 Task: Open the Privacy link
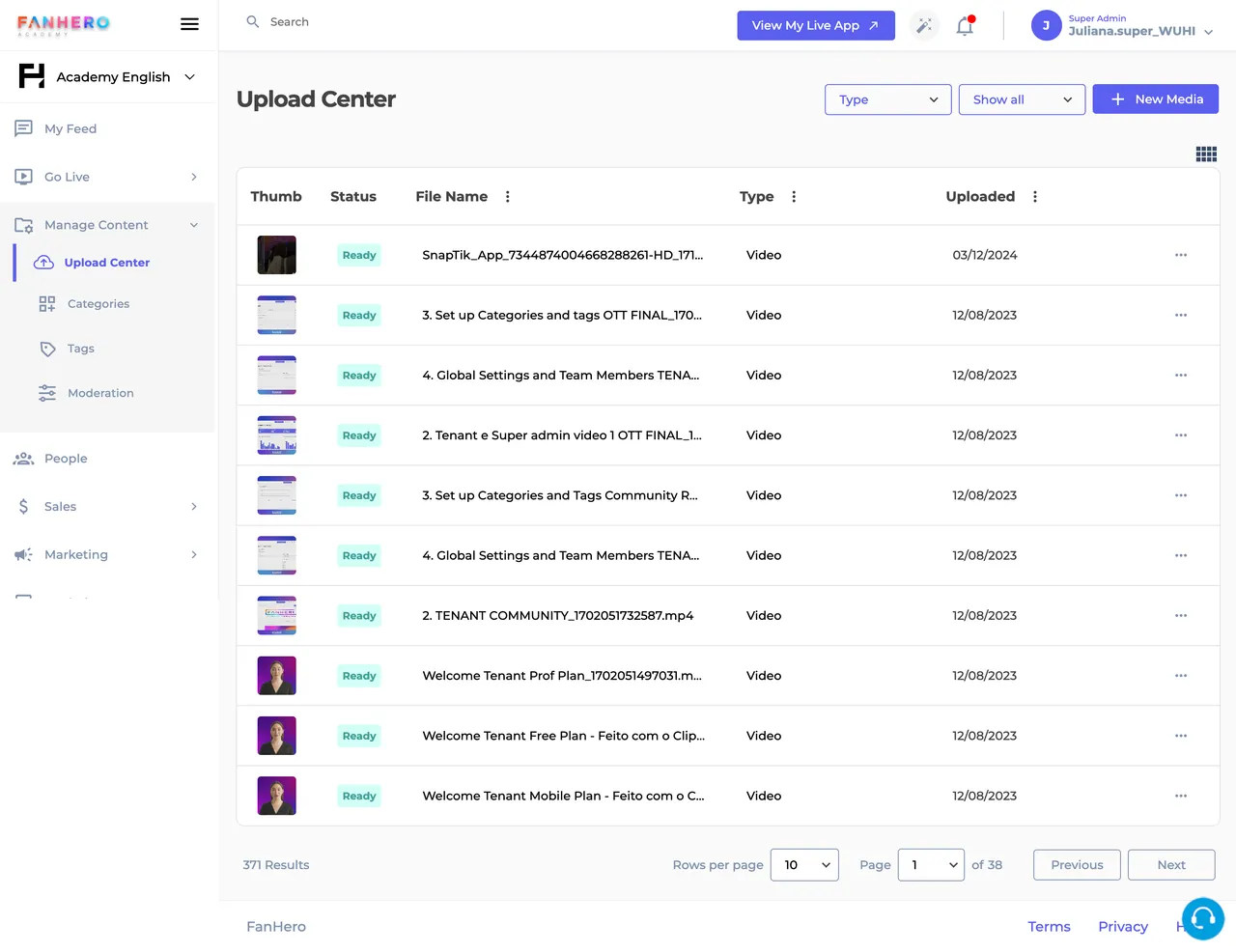point(1123,926)
